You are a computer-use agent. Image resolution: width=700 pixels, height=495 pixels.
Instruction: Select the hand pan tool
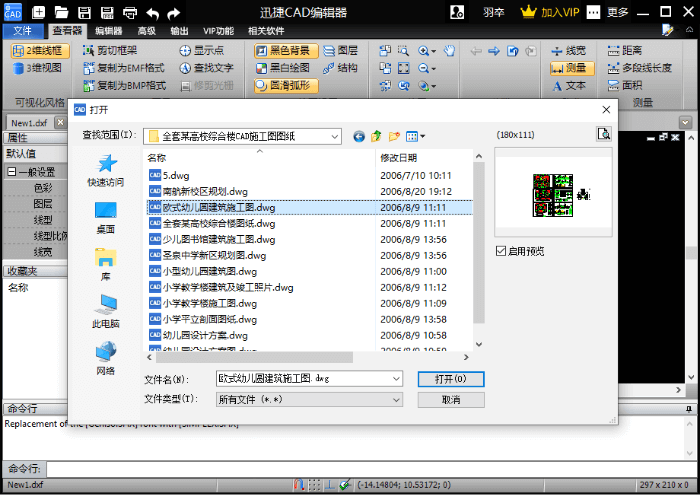click(450, 50)
